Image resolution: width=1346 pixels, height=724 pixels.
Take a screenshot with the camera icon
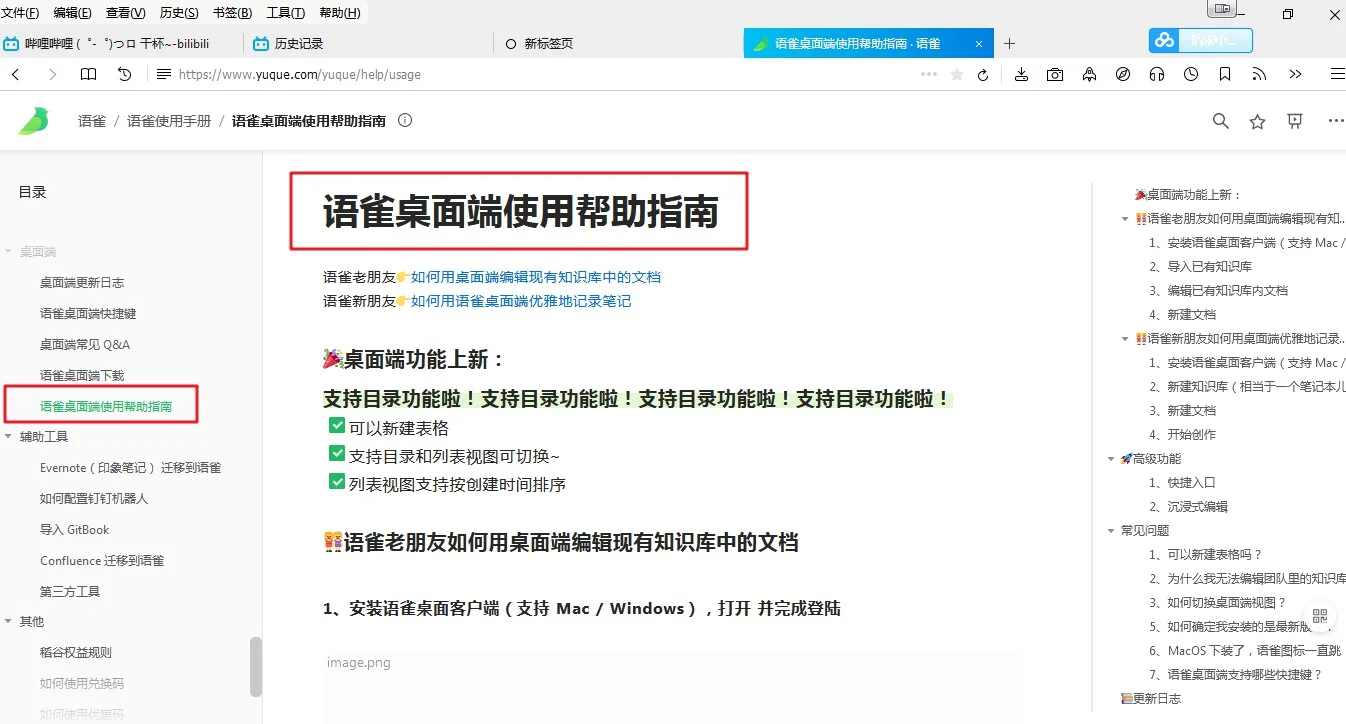click(x=1055, y=74)
